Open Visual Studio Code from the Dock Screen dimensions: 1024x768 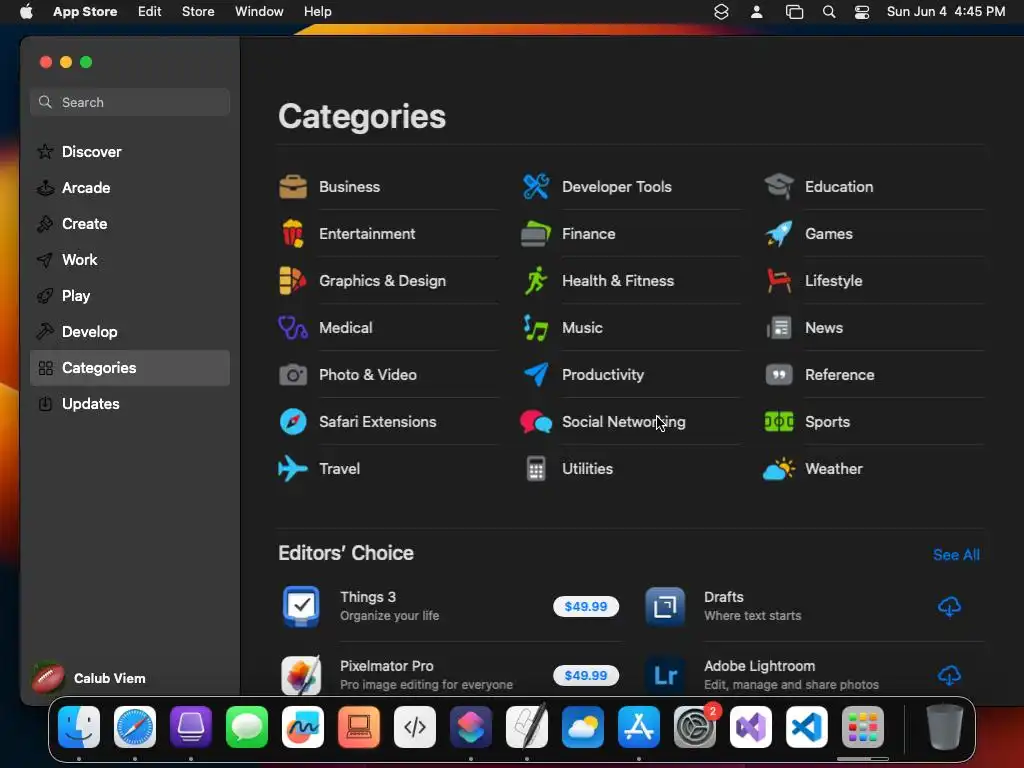(807, 727)
